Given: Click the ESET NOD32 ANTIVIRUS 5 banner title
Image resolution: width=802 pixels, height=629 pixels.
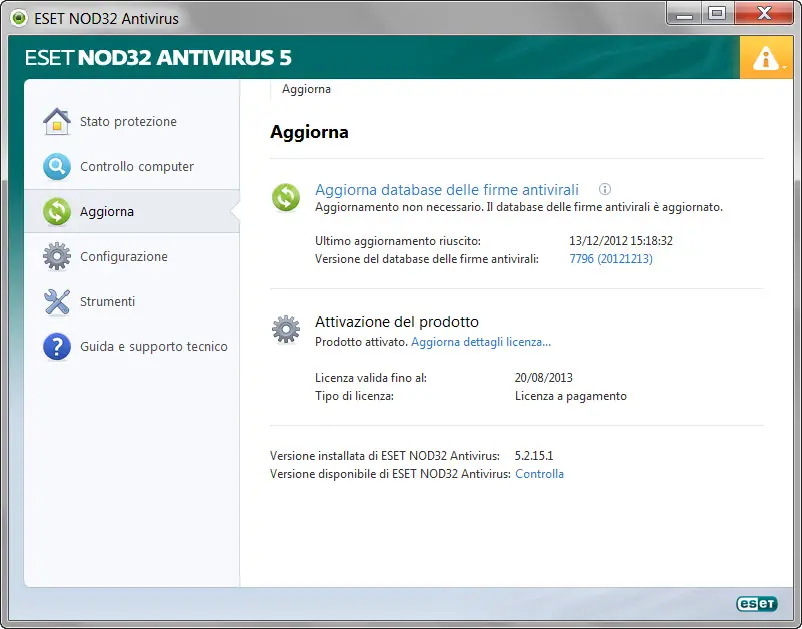Looking at the screenshot, I should coord(158,58).
